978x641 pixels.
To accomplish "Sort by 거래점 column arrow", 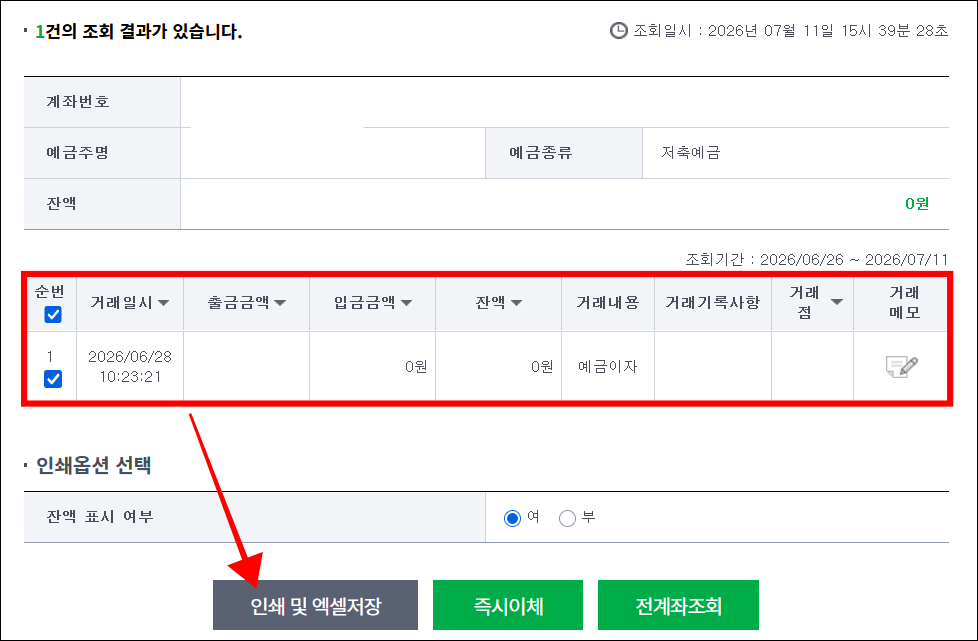I will (x=837, y=302).
